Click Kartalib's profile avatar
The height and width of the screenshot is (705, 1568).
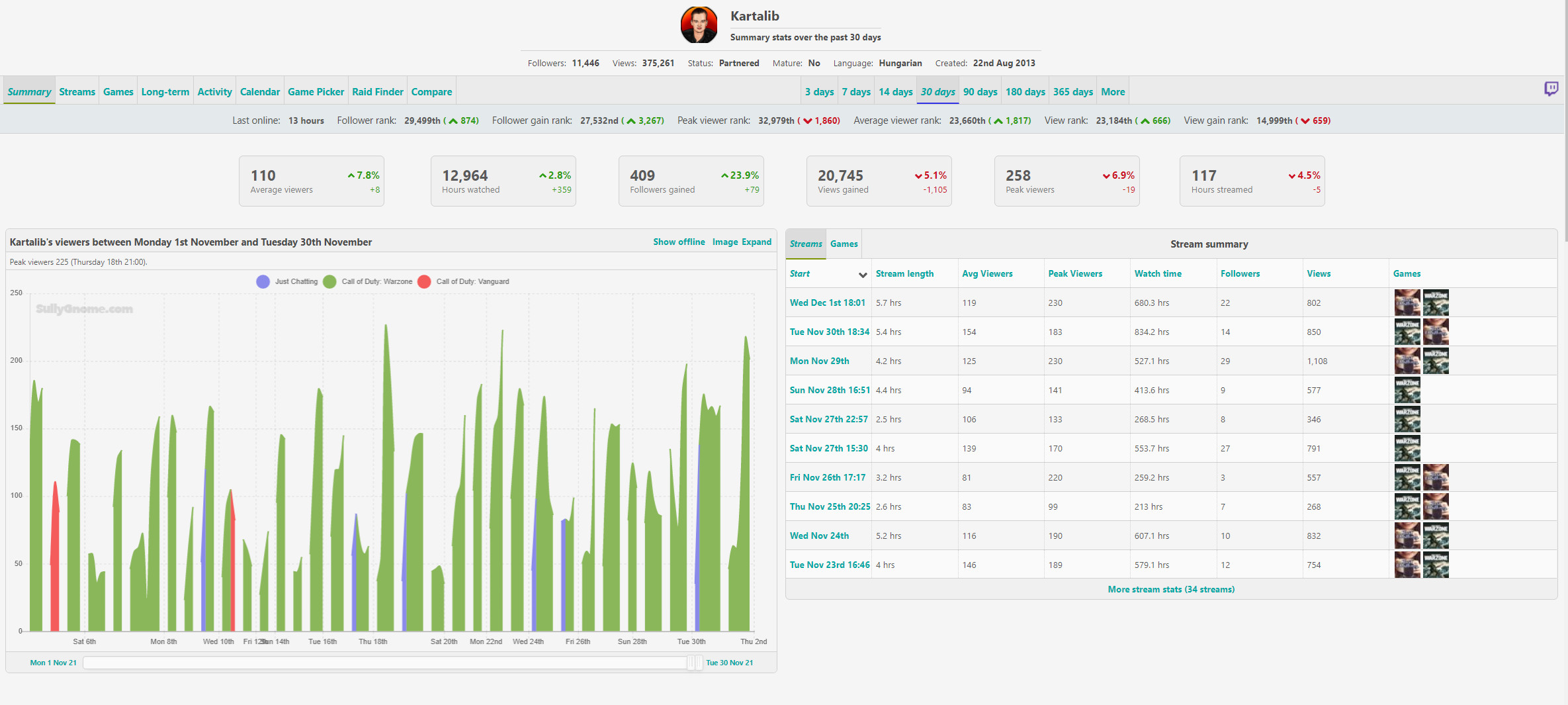[x=699, y=25]
